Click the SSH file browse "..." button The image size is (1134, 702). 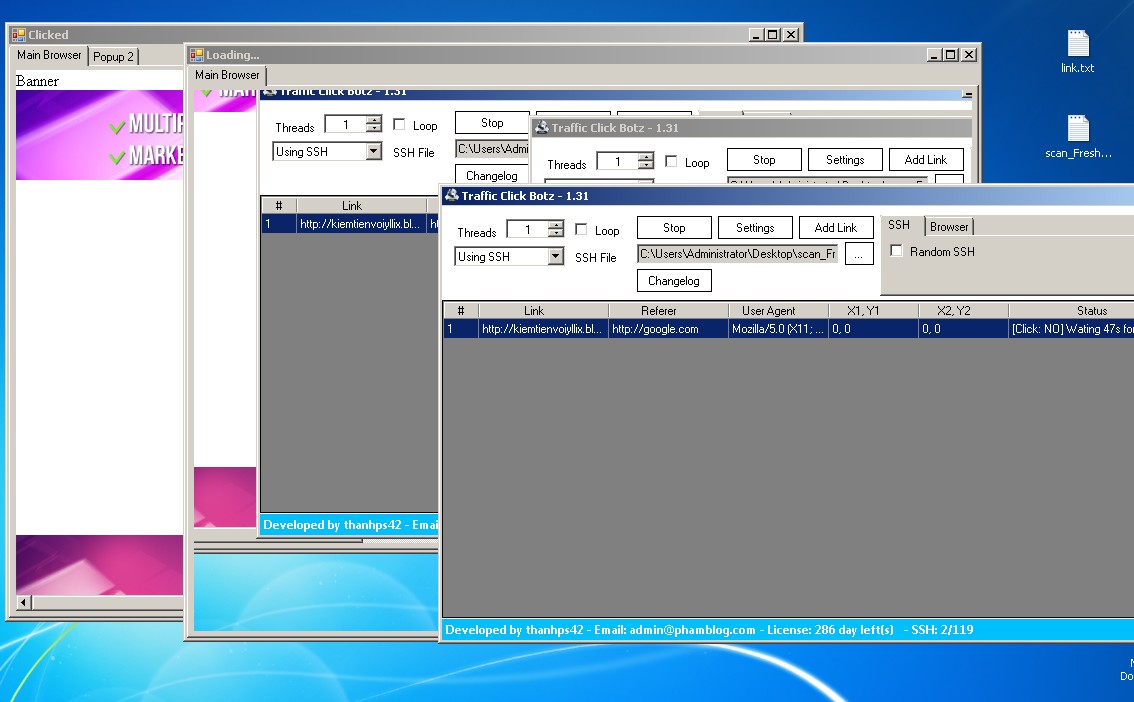859,255
